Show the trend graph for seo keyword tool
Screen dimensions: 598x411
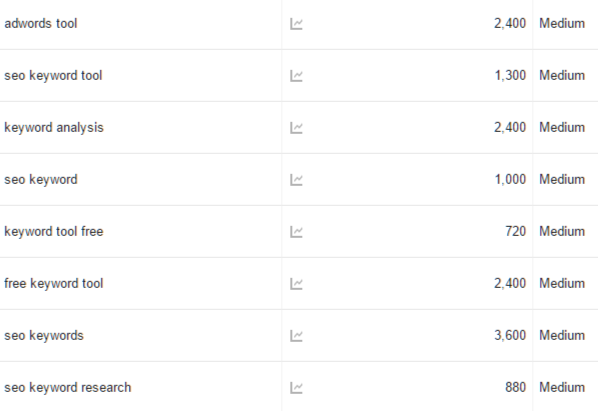(x=296, y=75)
